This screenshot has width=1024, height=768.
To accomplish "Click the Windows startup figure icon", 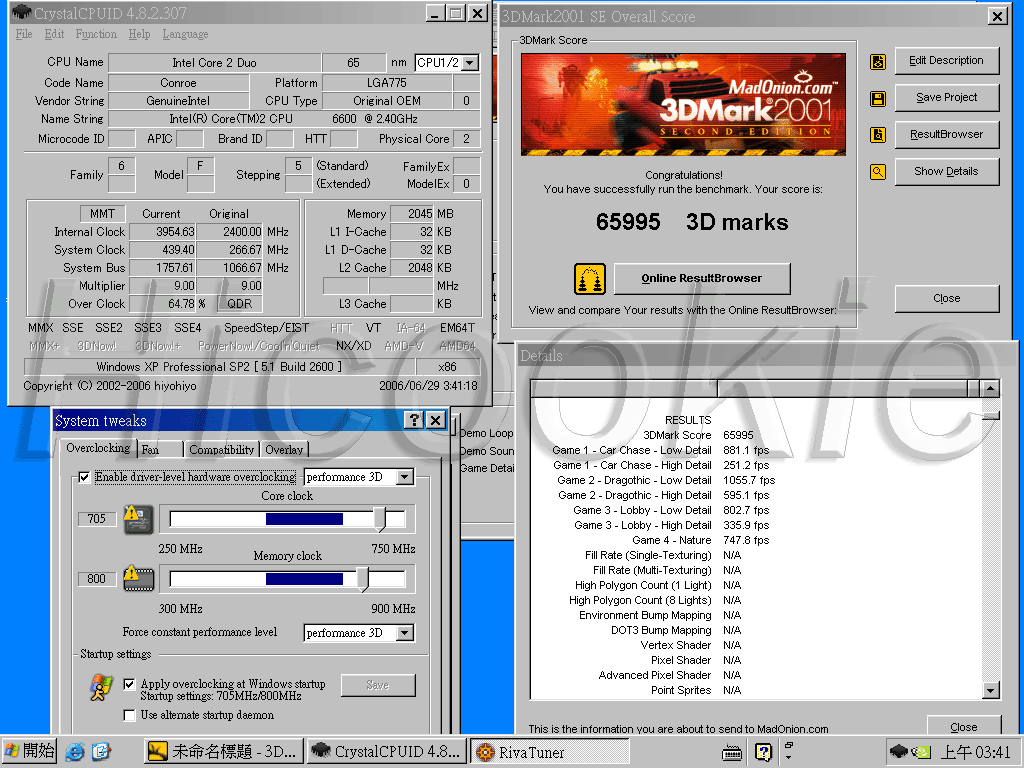I will pos(101,688).
